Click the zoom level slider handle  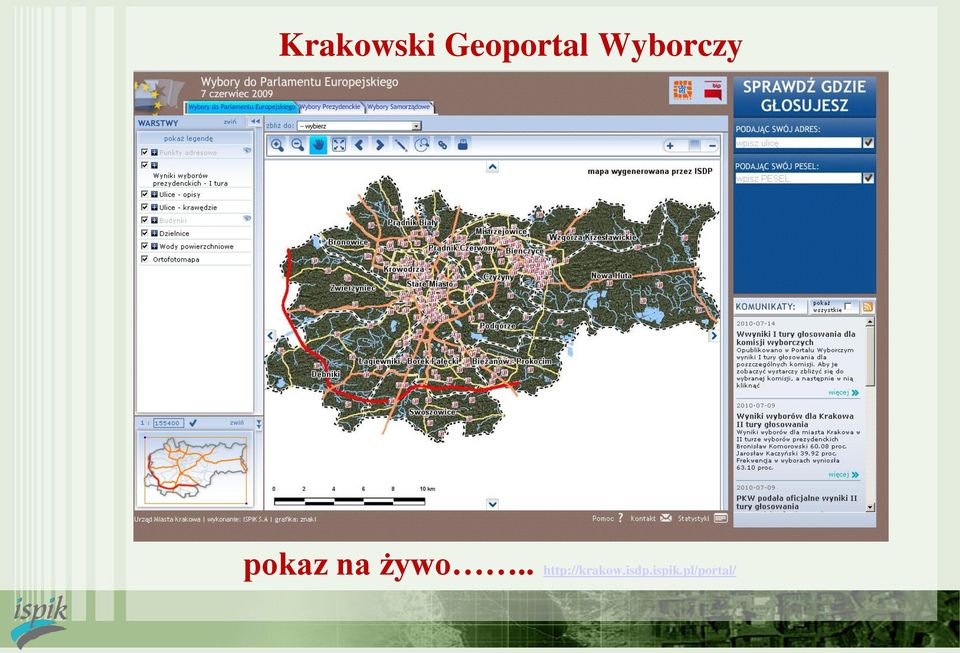click(694, 145)
